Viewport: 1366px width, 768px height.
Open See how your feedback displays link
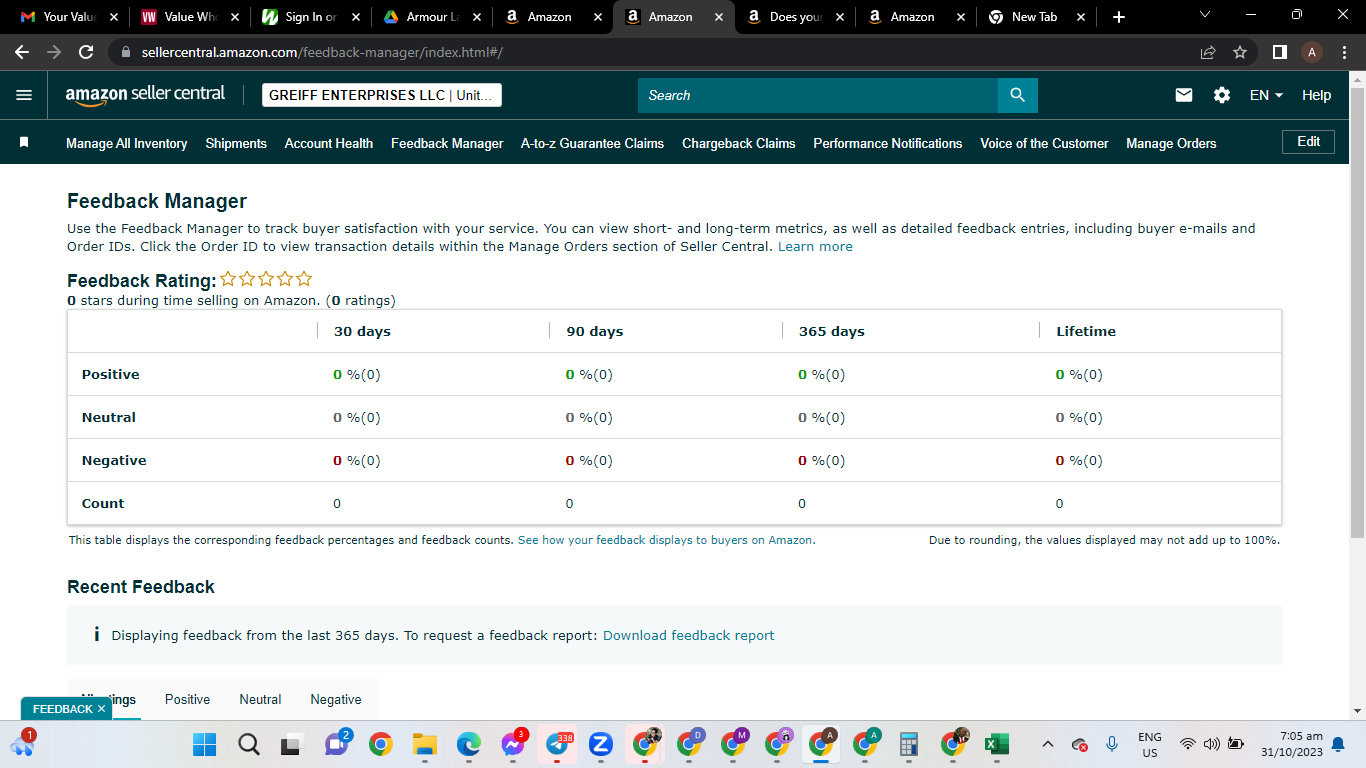click(x=665, y=540)
